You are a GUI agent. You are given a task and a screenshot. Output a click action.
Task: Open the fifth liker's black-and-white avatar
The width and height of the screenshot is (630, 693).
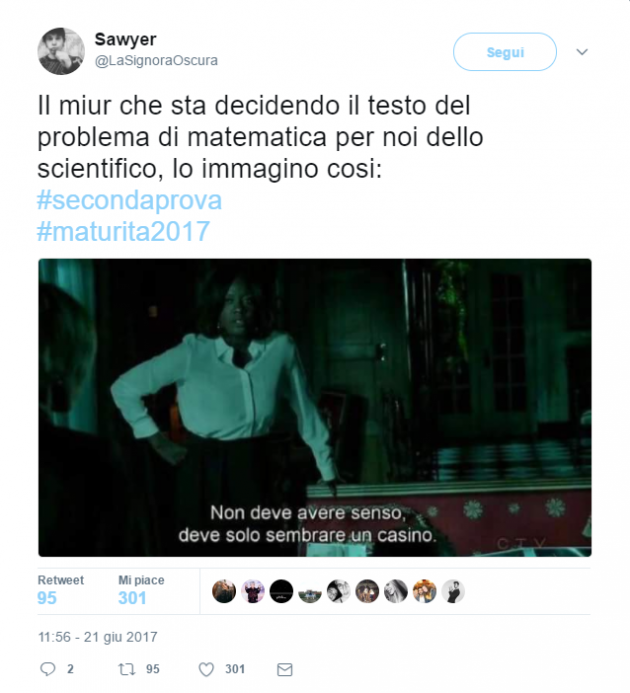point(339,591)
